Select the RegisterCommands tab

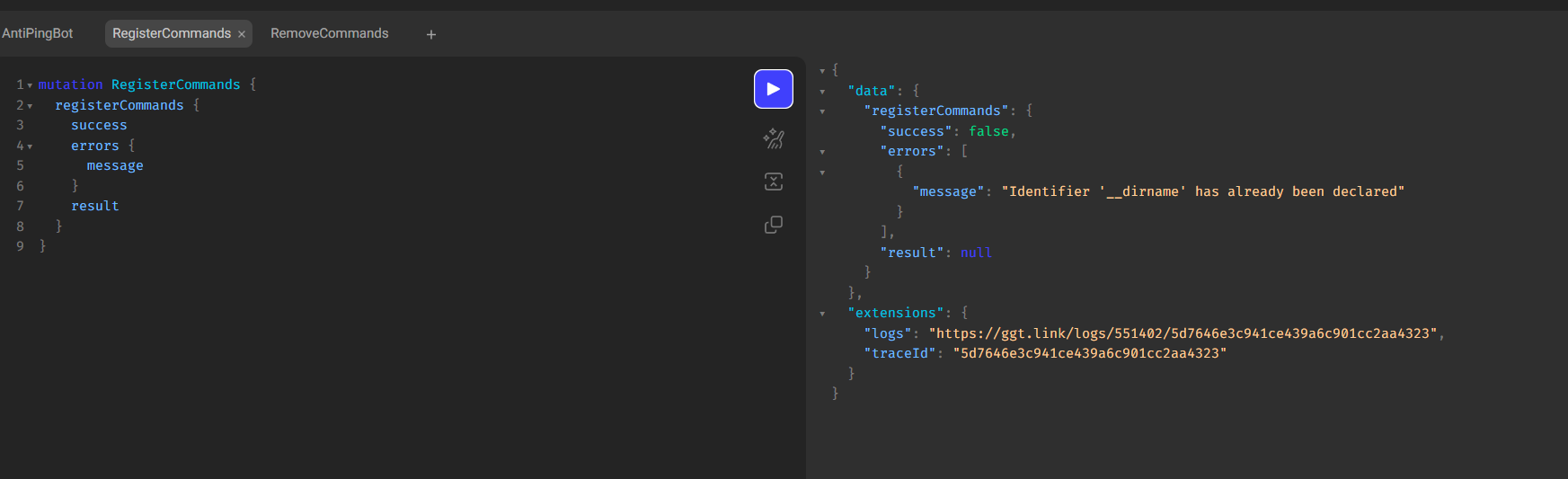[x=172, y=33]
